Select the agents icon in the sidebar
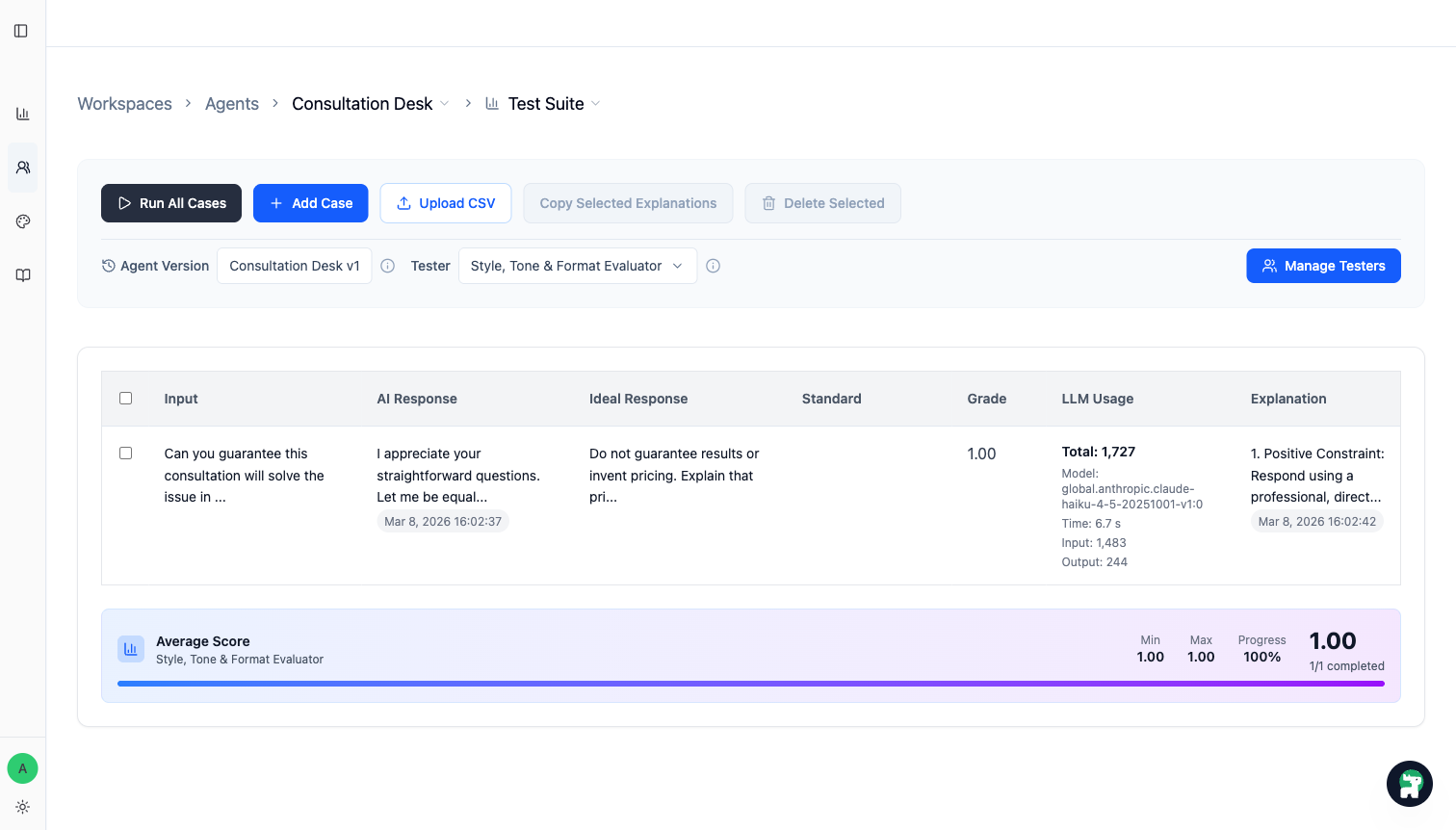 coord(22,167)
